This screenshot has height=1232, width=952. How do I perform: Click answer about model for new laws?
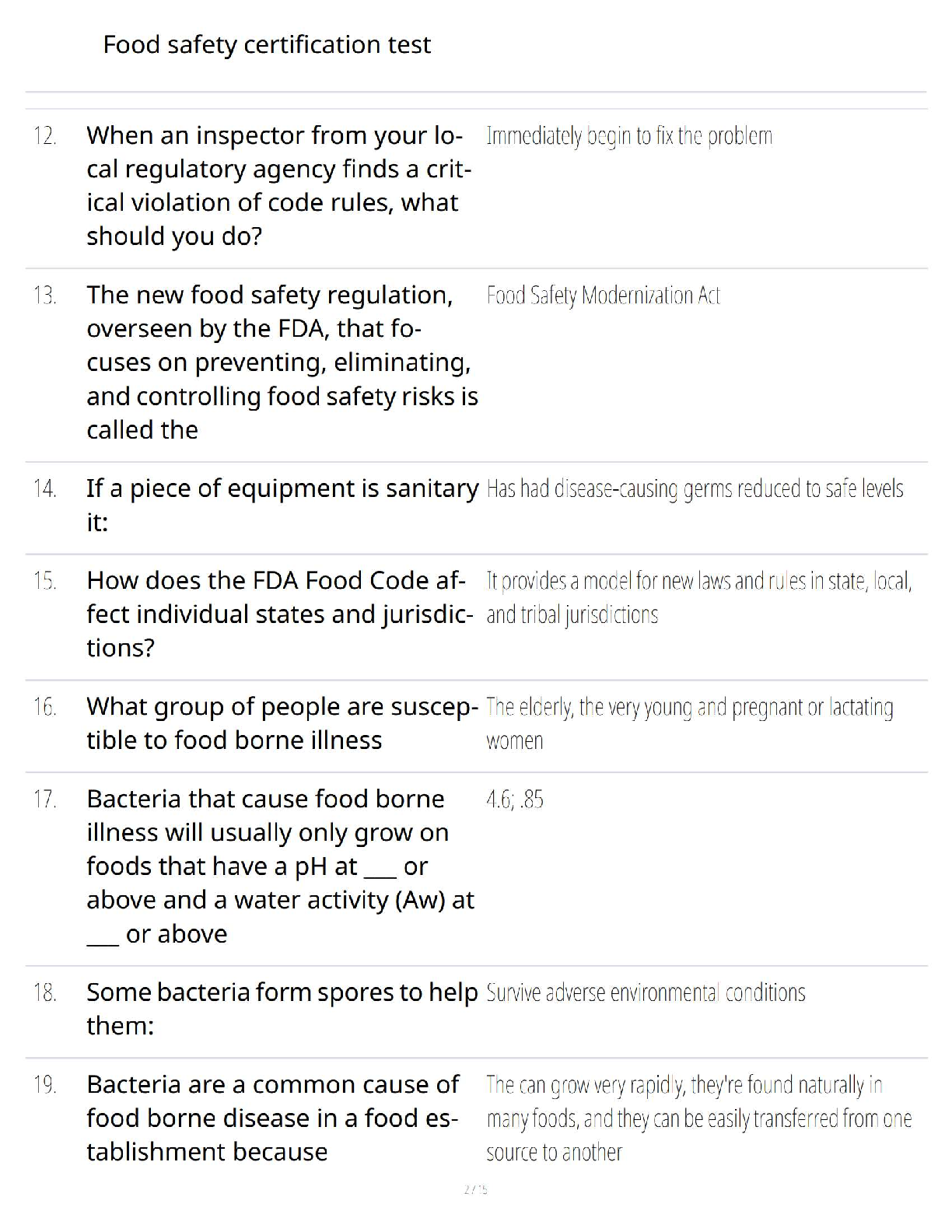[698, 597]
